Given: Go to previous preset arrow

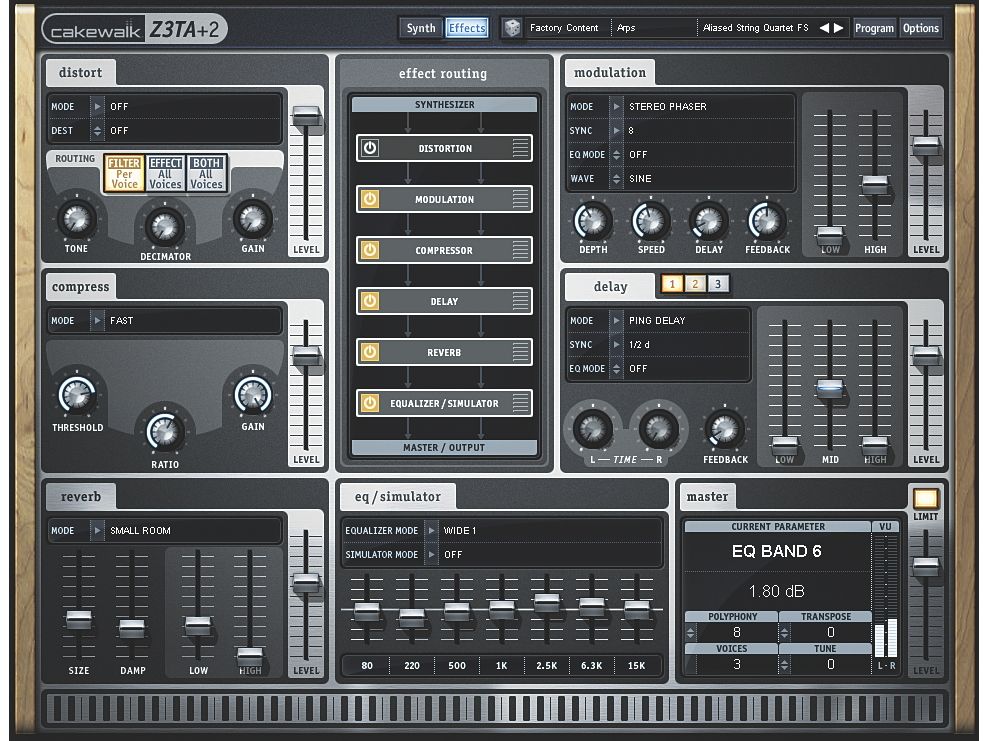Looking at the screenshot, I should (x=824, y=28).
